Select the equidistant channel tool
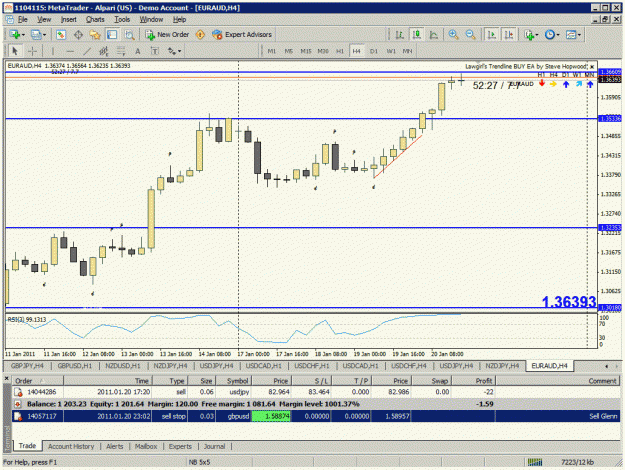The width and height of the screenshot is (625, 470). pos(104,51)
